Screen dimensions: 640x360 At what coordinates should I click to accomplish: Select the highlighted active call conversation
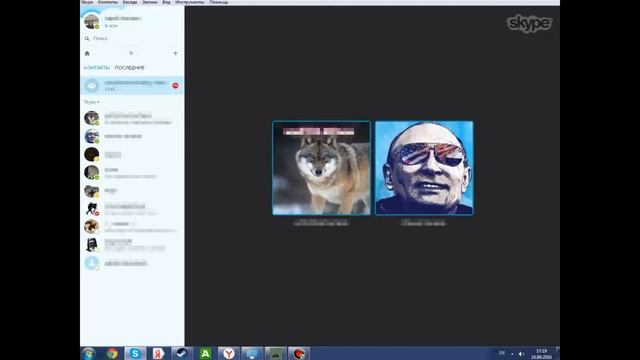[x=132, y=85]
